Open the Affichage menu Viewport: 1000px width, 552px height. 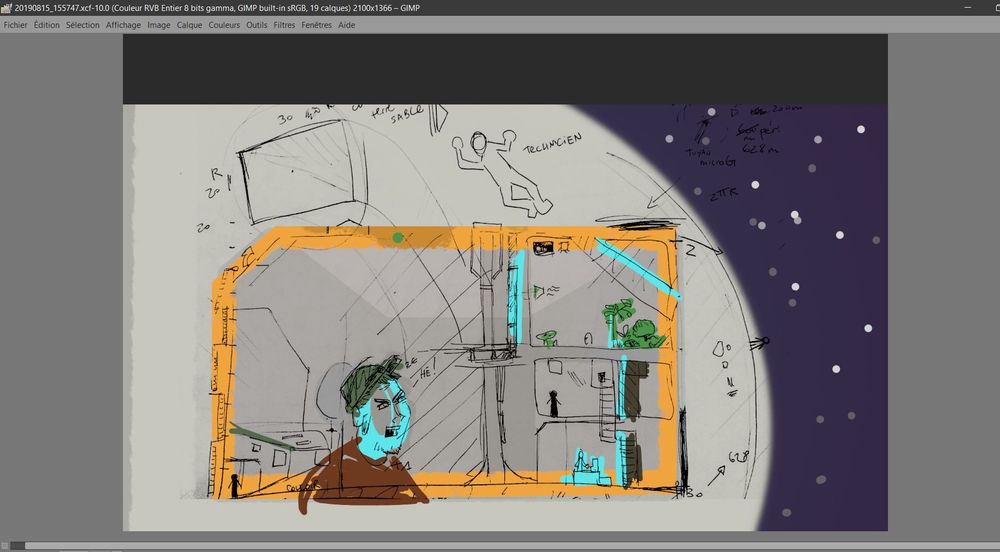click(x=123, y=25)
